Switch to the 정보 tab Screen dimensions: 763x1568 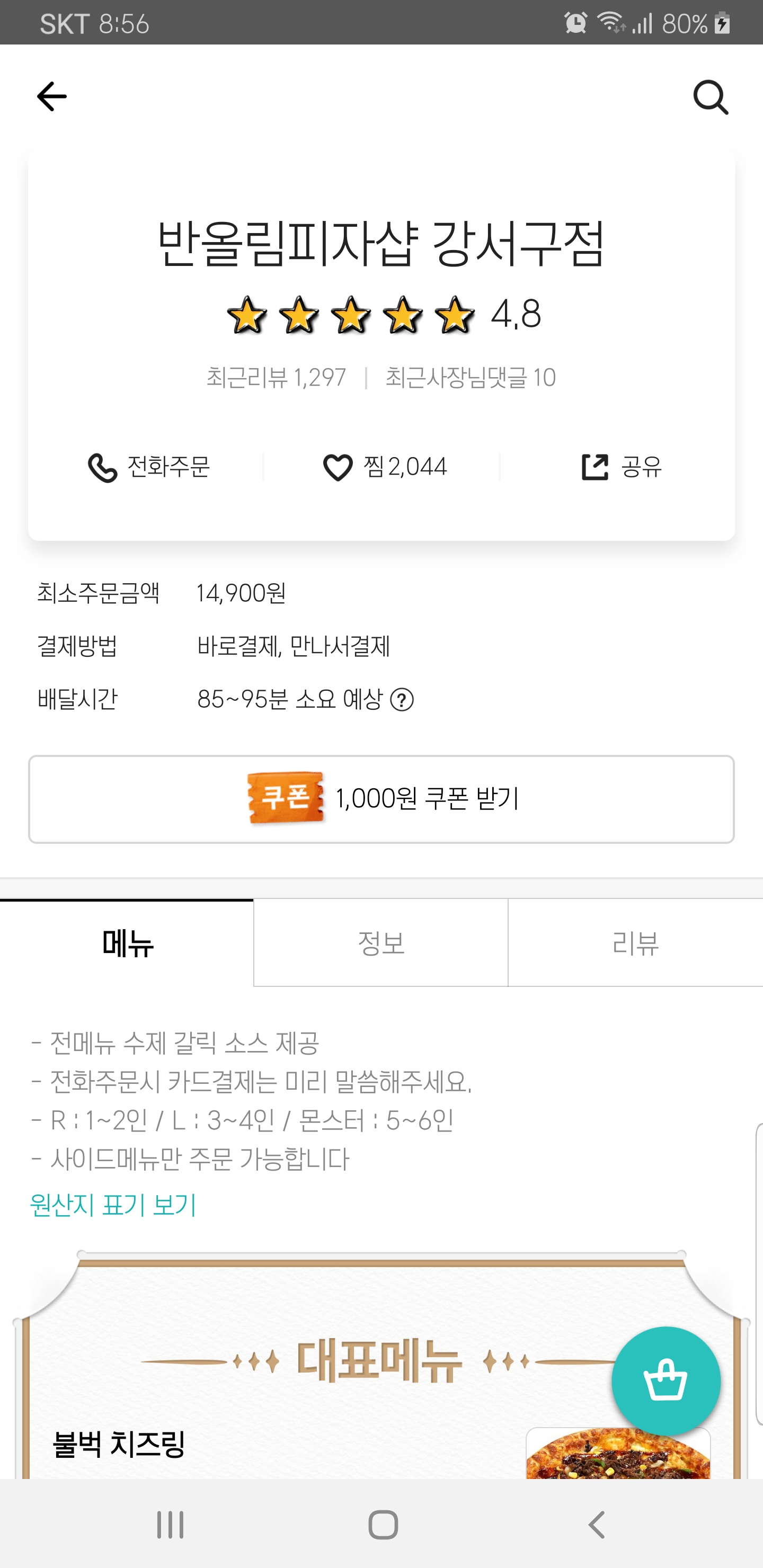coord(381,943)
